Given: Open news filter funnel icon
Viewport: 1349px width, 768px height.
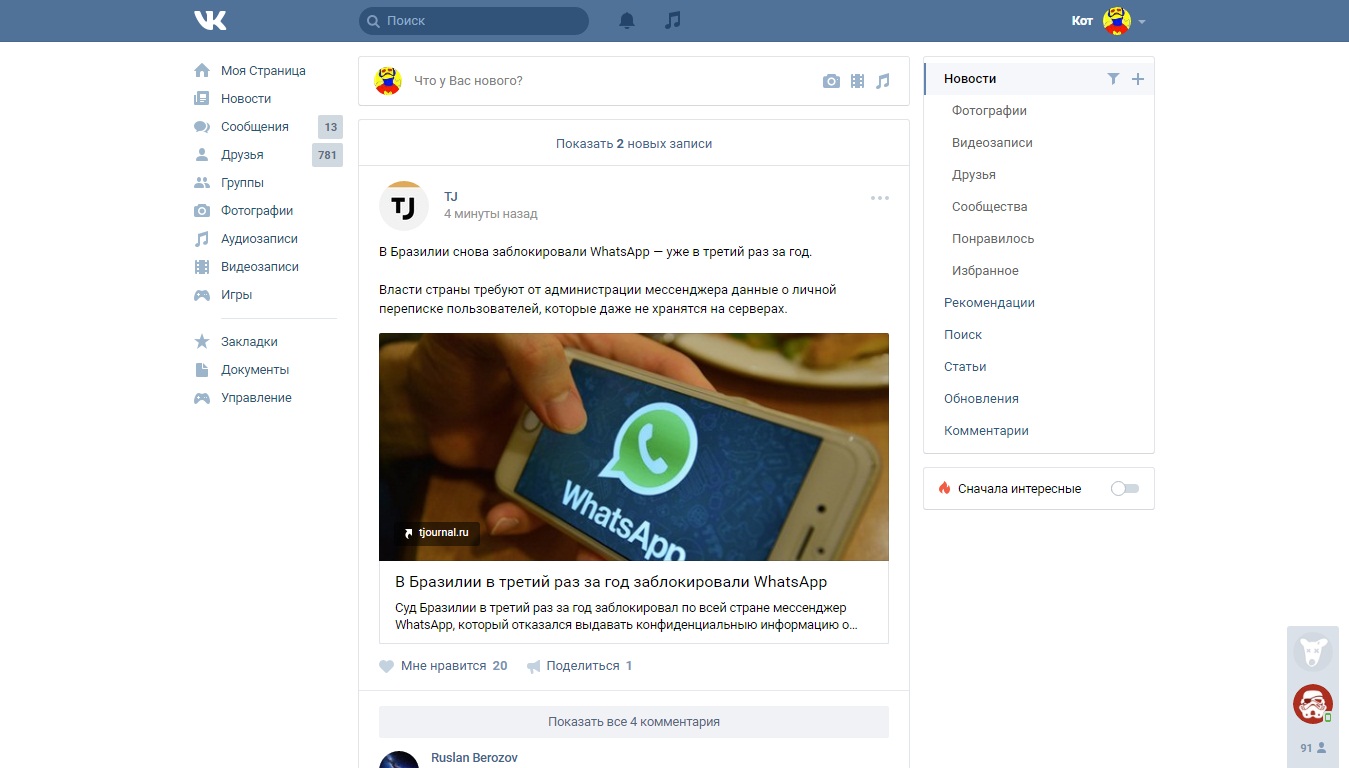Looking at the screenshot, I should point(1113,79).
